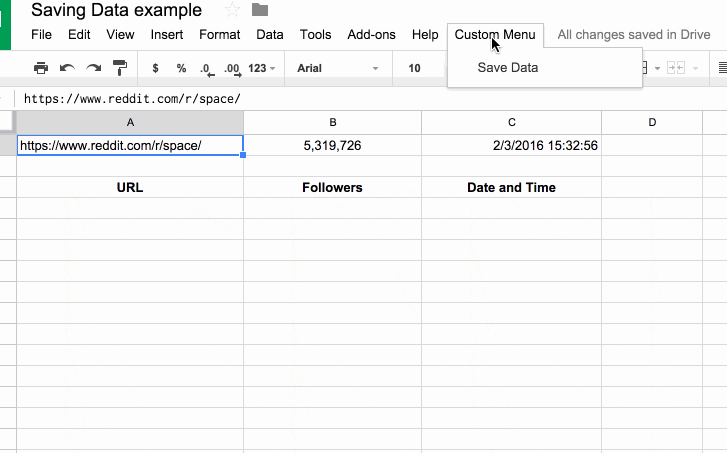Open the merge cells dropdown arrow
This screenshot has width=727, height=453.
[x=695, y=69]
